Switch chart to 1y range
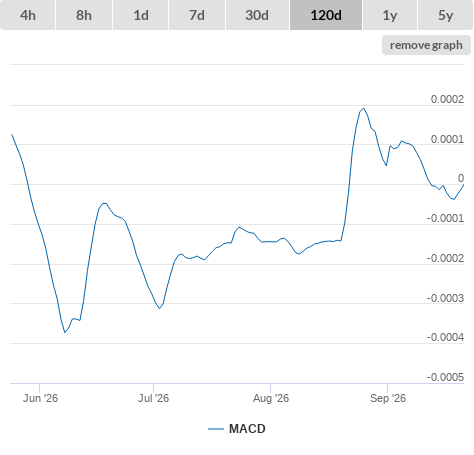 tap(390, 15)
